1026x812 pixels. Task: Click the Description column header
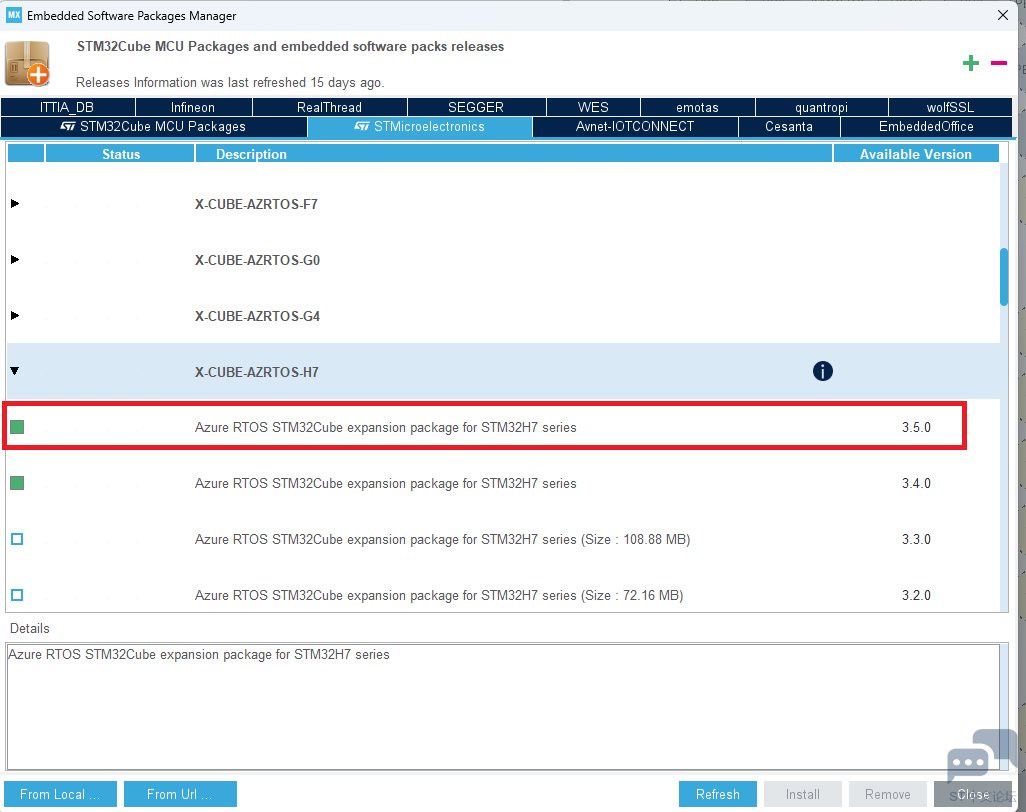514,154
